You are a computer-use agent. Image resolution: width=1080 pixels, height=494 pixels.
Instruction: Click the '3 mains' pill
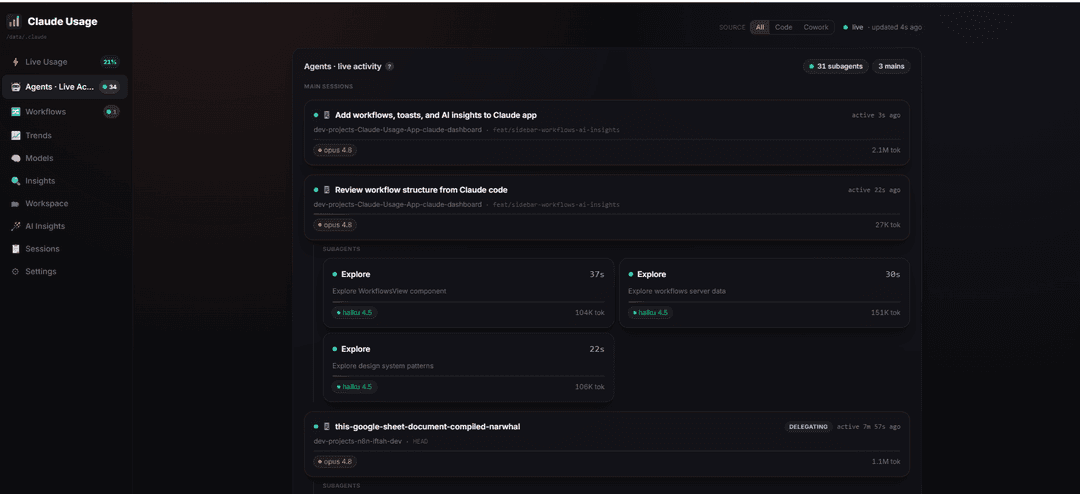pos(891,67)
